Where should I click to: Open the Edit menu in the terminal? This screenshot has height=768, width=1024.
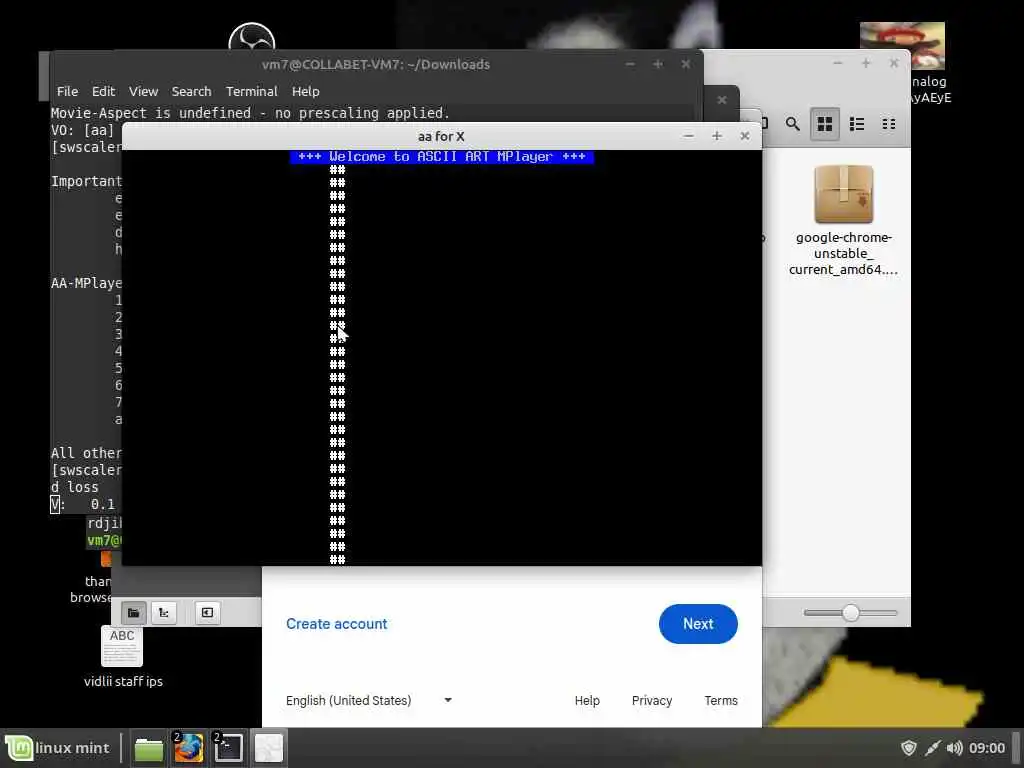[x=103, y=91]
